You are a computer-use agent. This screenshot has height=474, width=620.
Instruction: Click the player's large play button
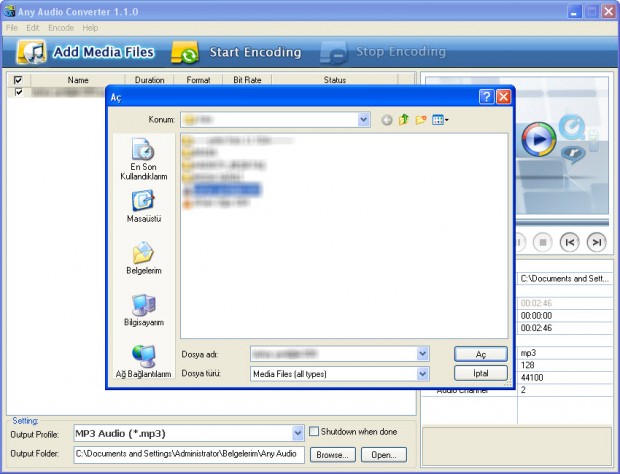[539, 139]
